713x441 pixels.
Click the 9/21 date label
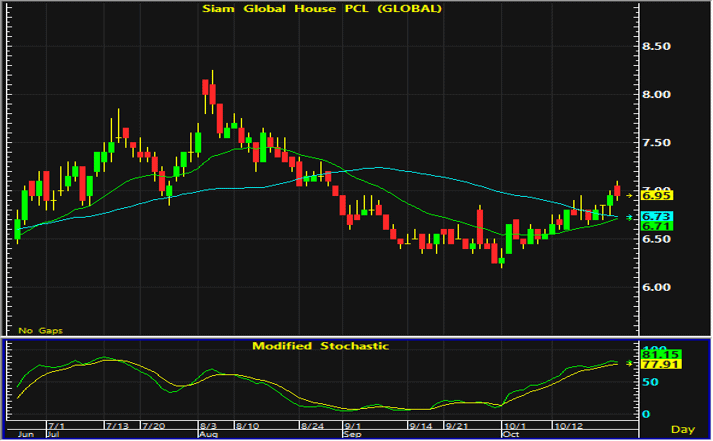(457, 426)
